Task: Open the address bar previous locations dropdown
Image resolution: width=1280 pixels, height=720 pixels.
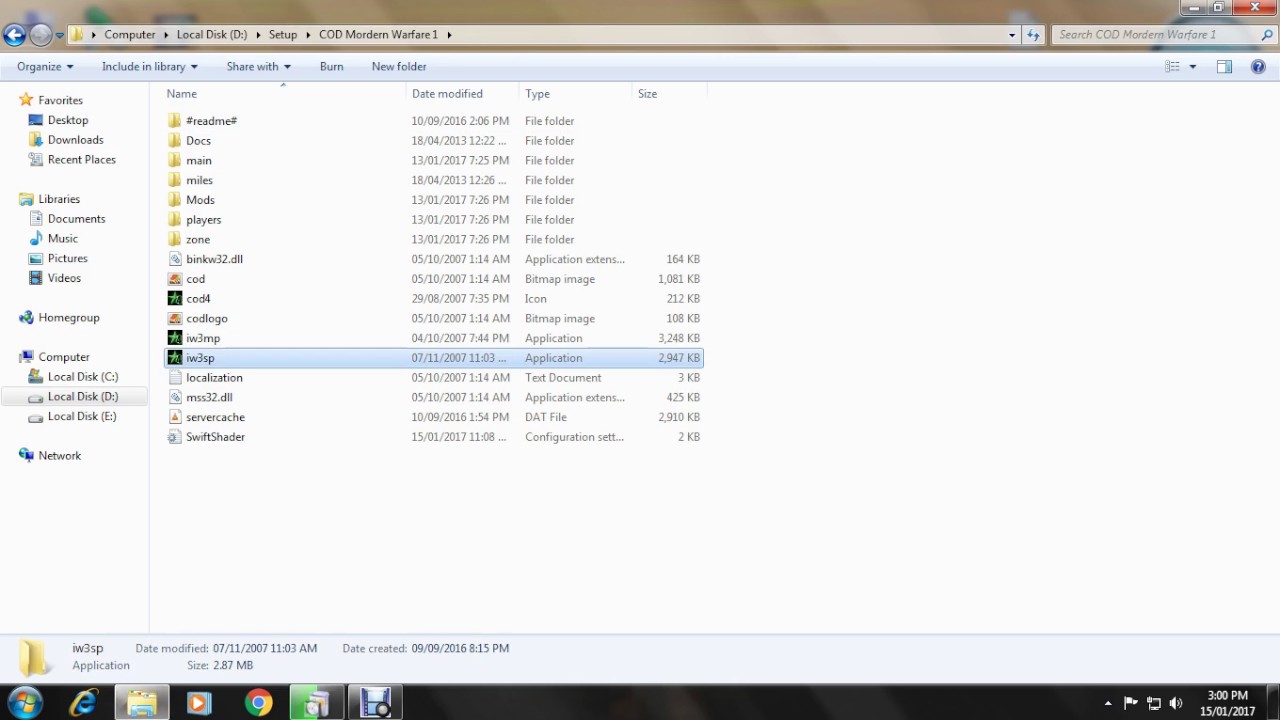Action: 1012,34
